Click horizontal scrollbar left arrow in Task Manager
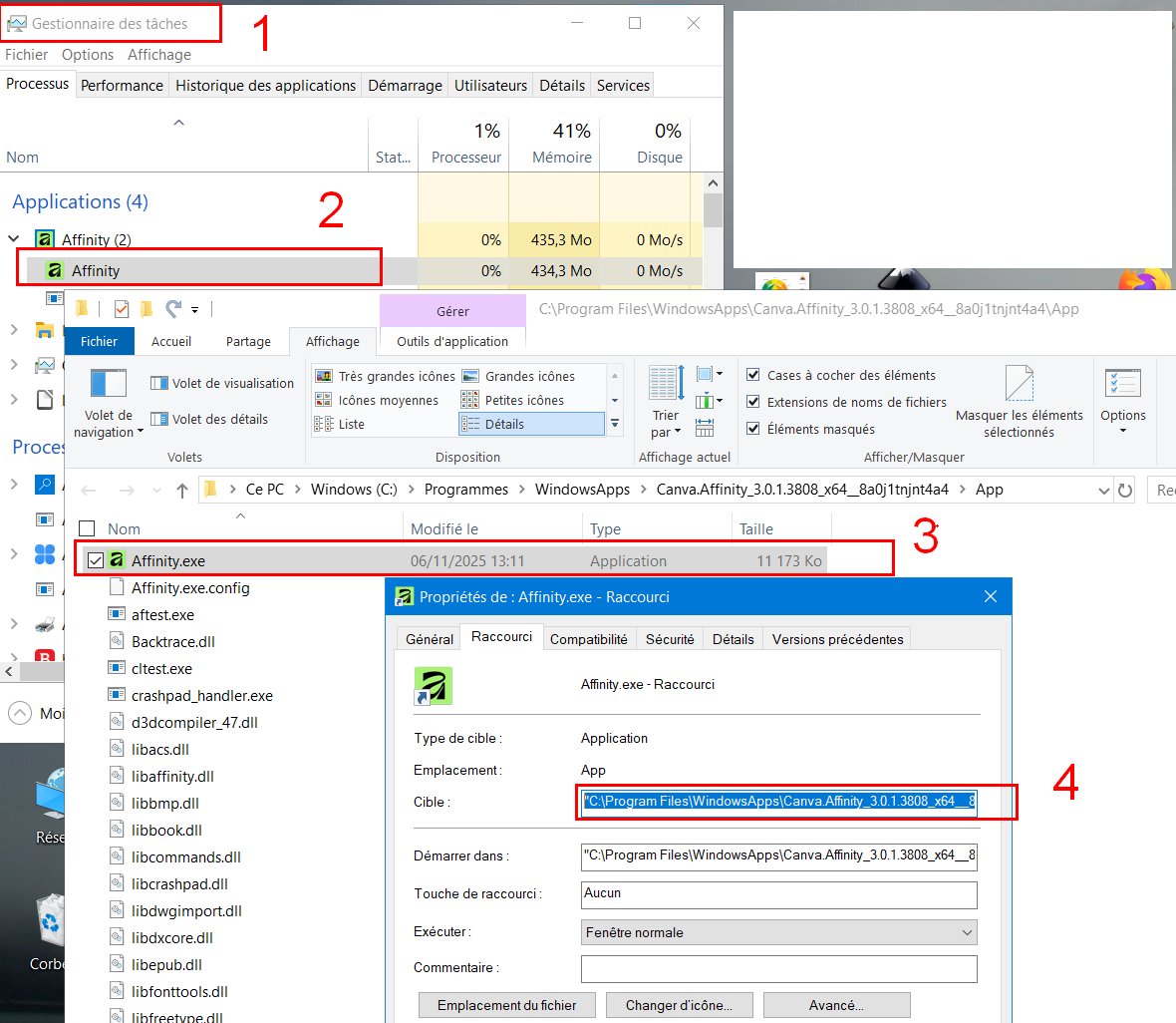 click(9, 671)
